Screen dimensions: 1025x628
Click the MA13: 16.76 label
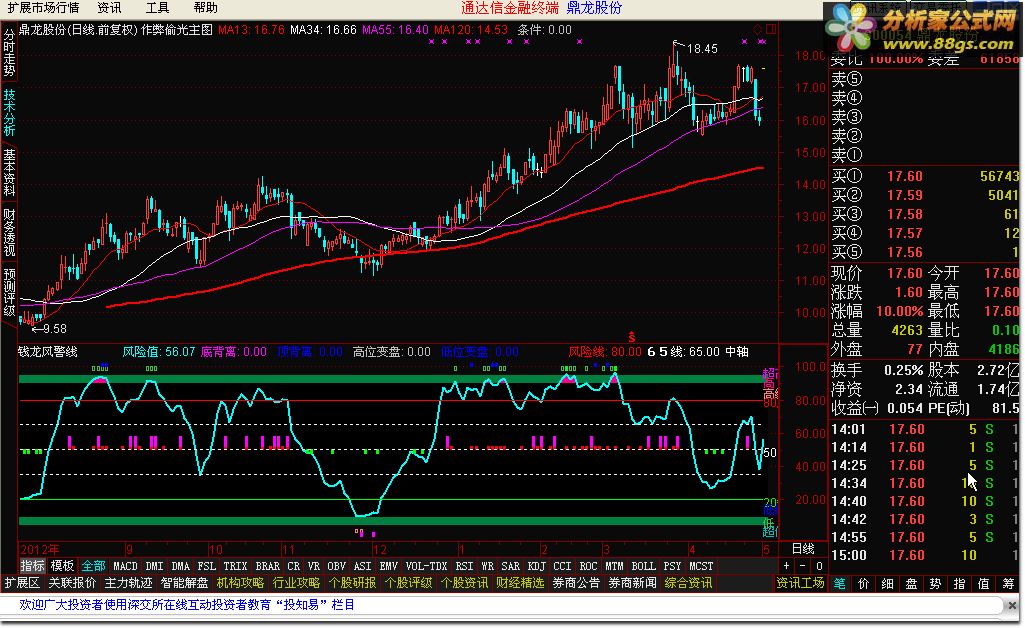pyautogui.click(x=251, y=30)
